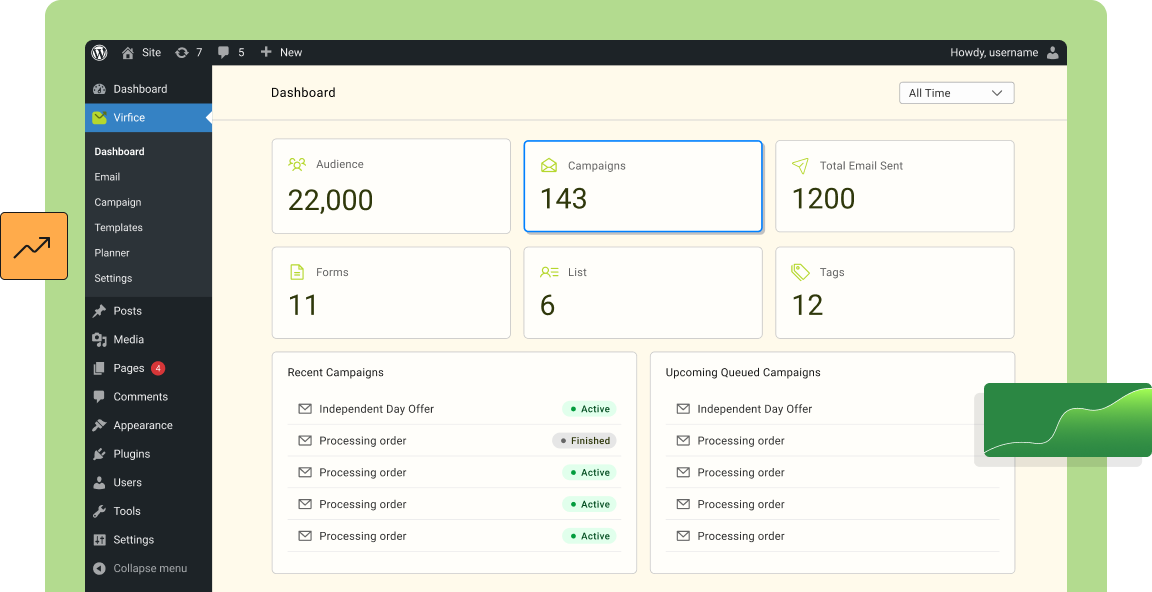Open Pages with 4 pending badge
Screen dimensions: 1152x592
point(129,368)
